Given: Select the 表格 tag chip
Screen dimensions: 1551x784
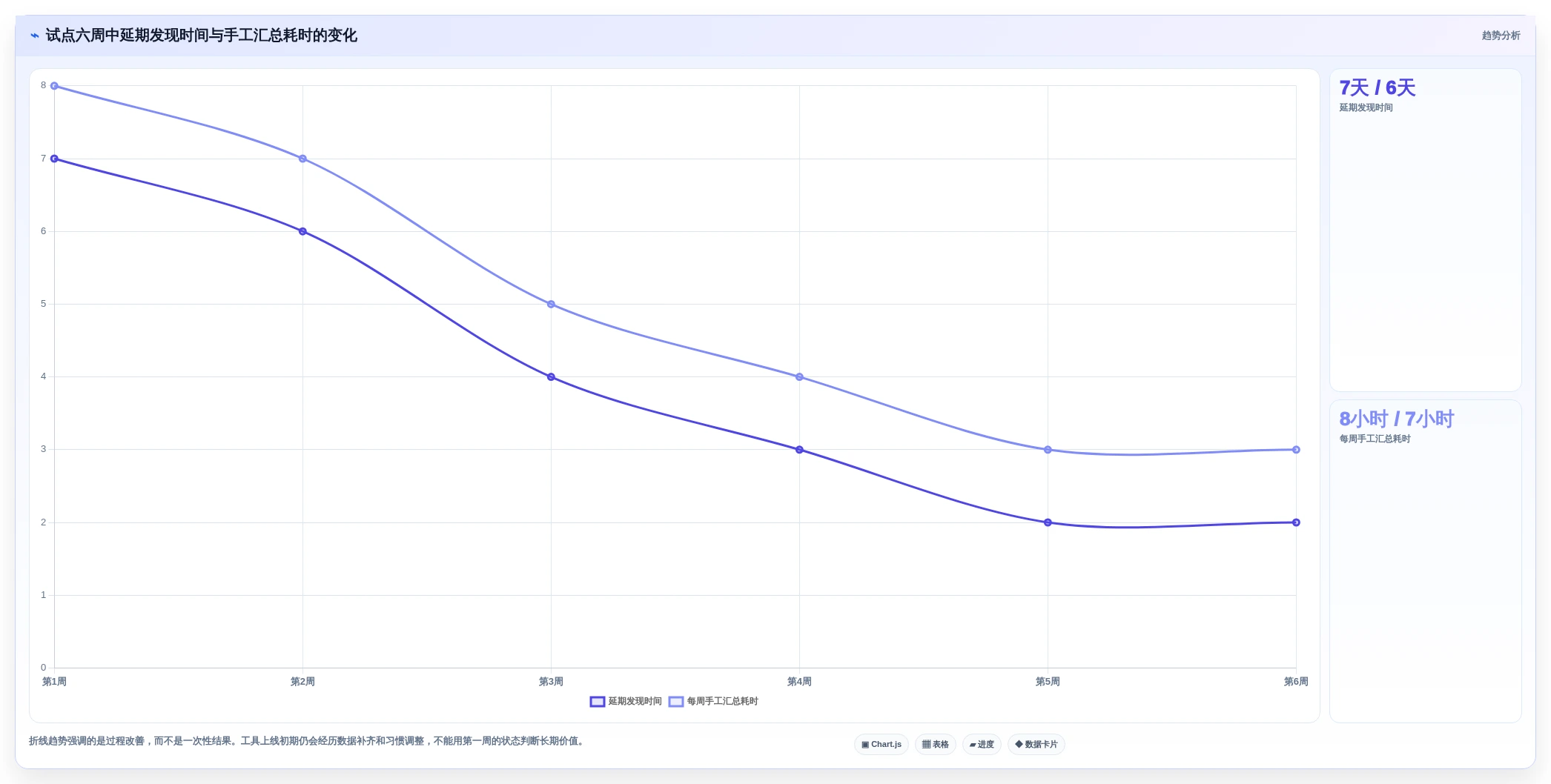Looking at the screenshot, I should [x=936, y=745].
